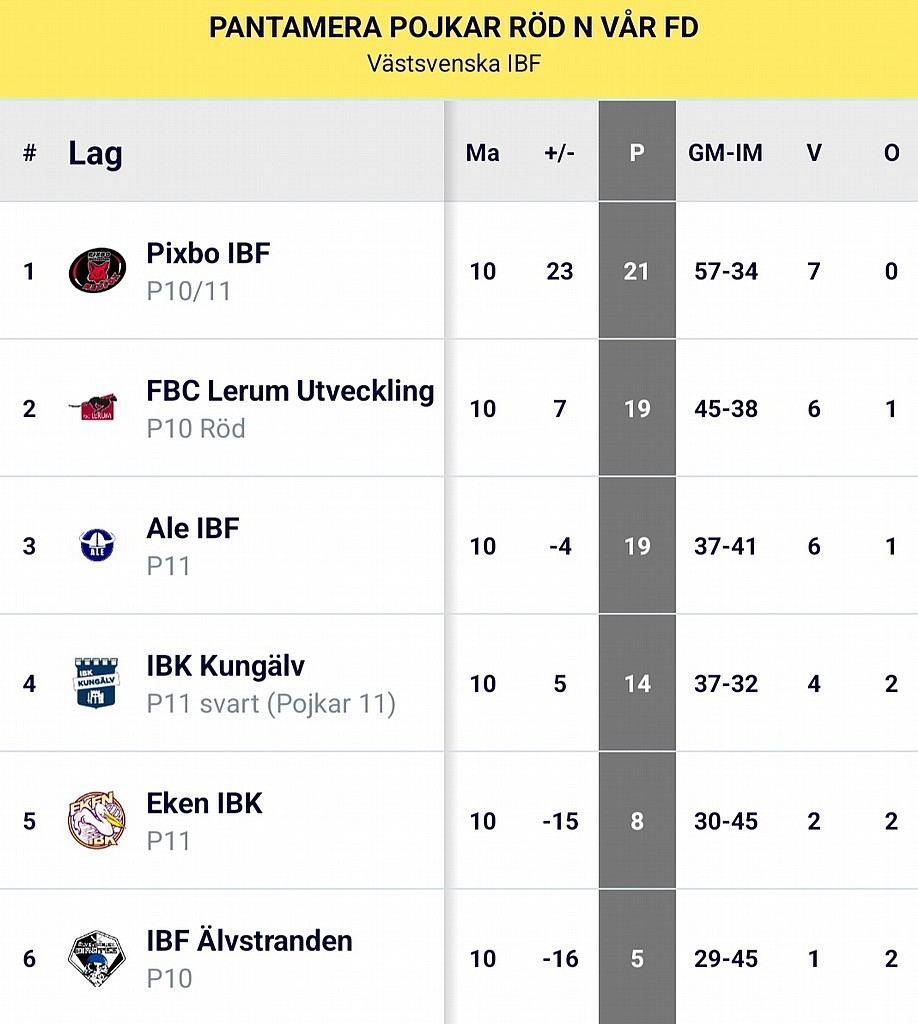Sort table by Ma matches column
The image size is (918, 1024).
[x=483, y=153]
